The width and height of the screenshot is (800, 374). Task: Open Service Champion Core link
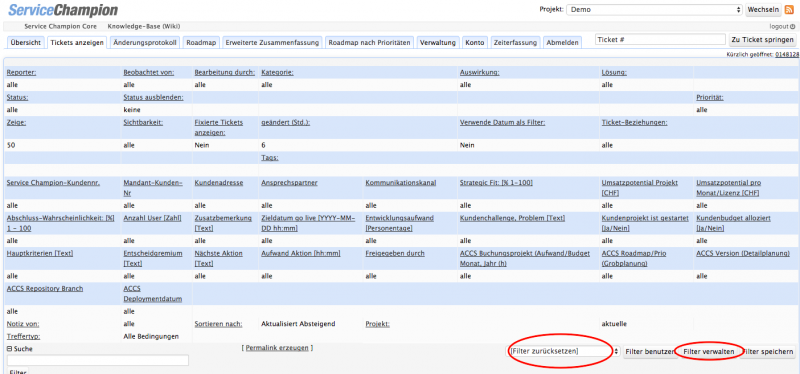point(61,26)
